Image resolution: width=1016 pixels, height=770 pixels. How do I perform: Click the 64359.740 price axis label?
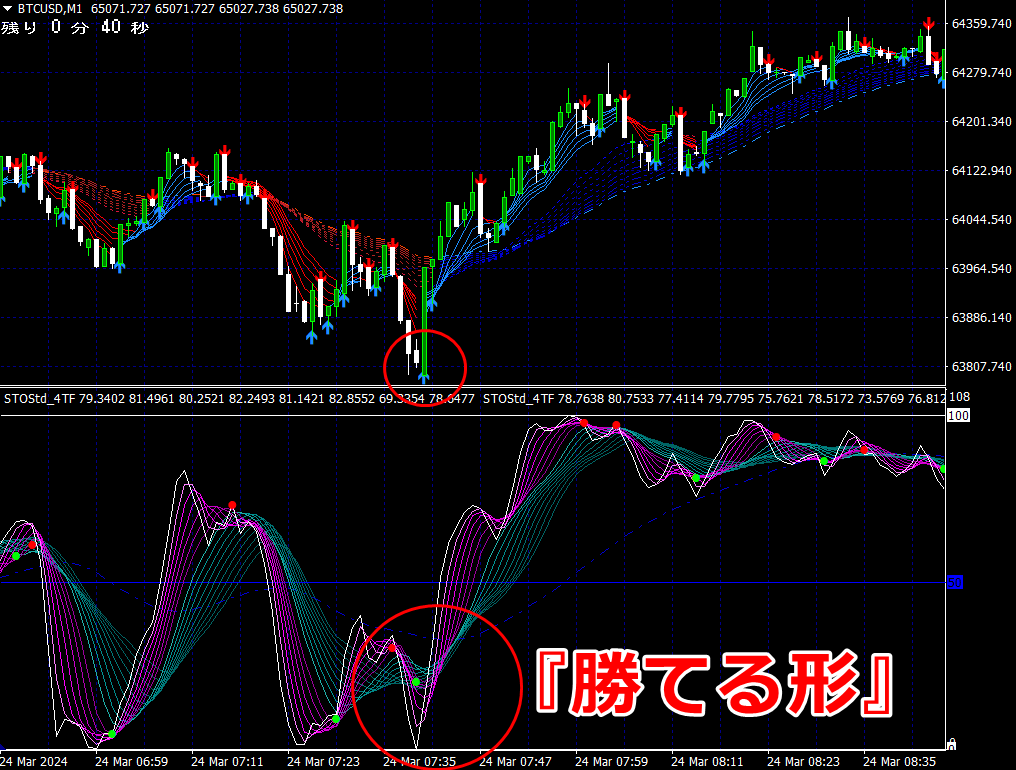coord(981,23)
